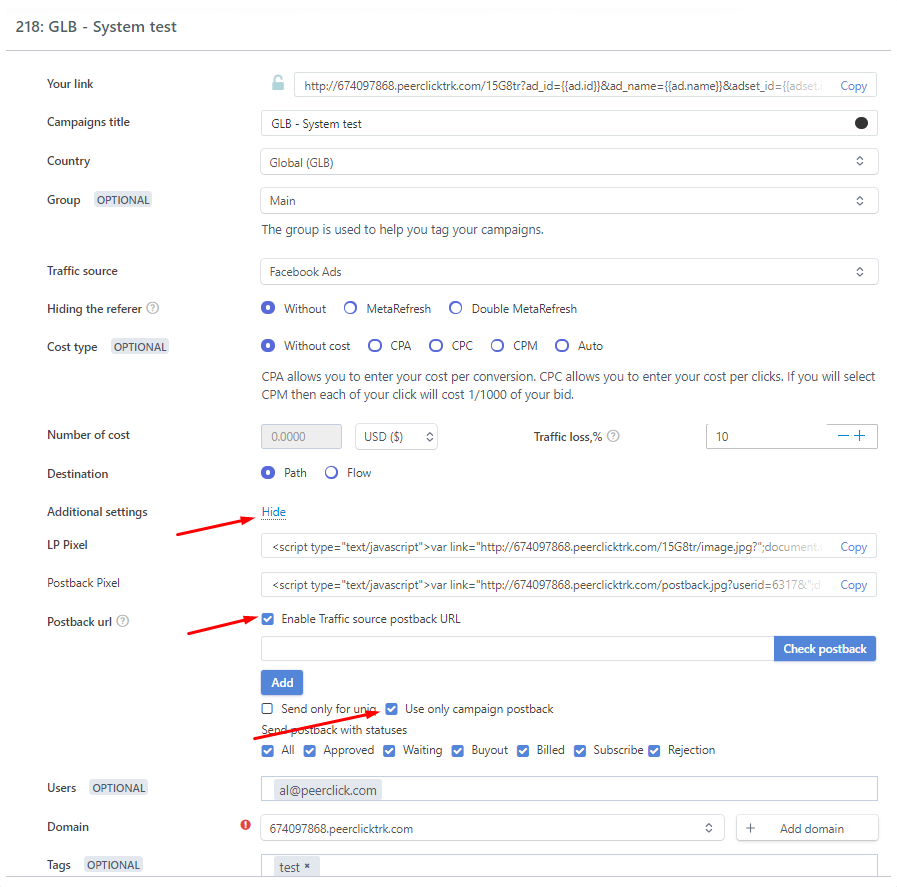
Task: Click plus icon in Add domain button
Action: (751, 828)
